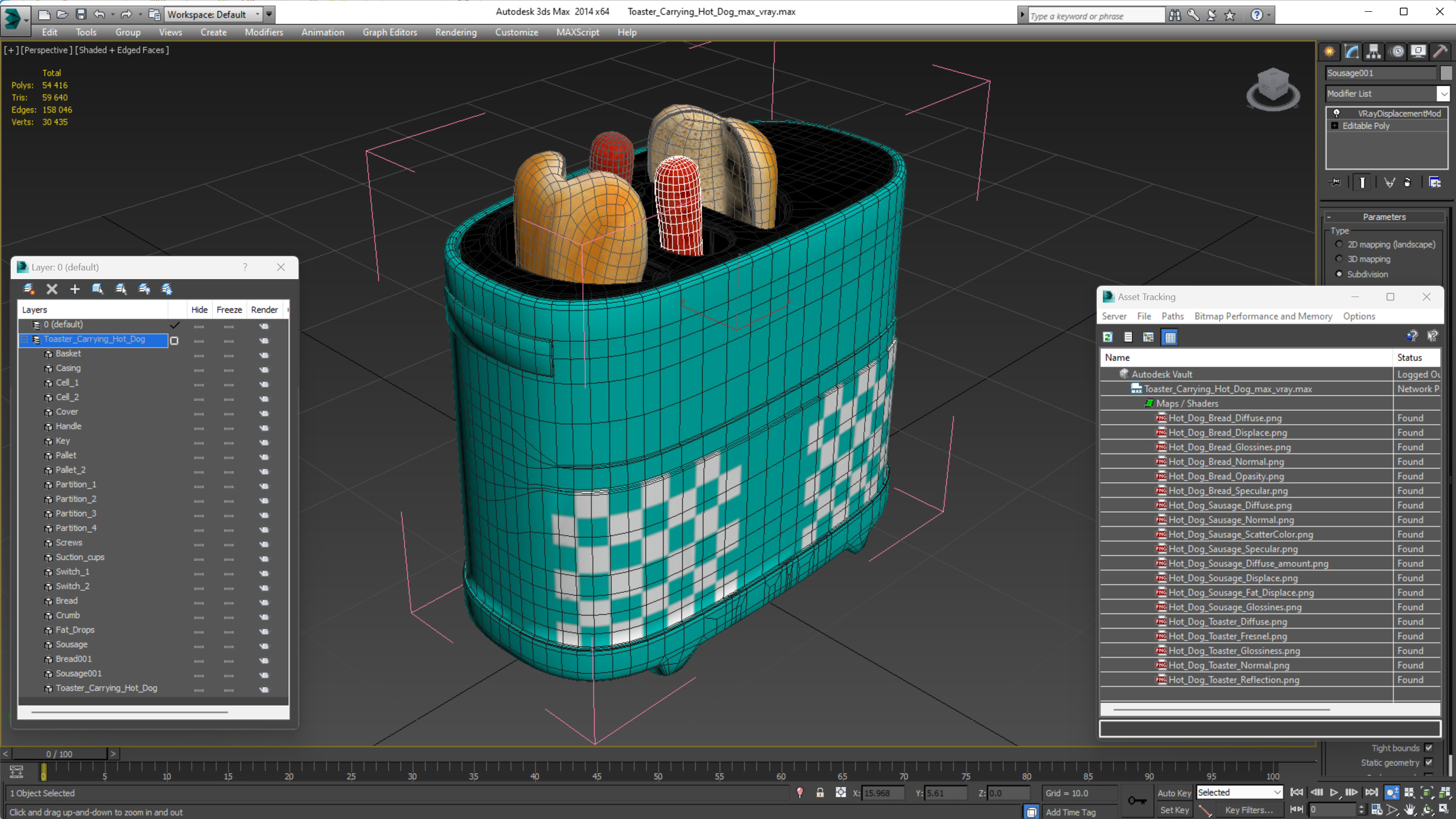This screenshot has width=1456, height=819.
Task: Click the time slider 0 / 100 handle
Action: [x=59, y=754]
